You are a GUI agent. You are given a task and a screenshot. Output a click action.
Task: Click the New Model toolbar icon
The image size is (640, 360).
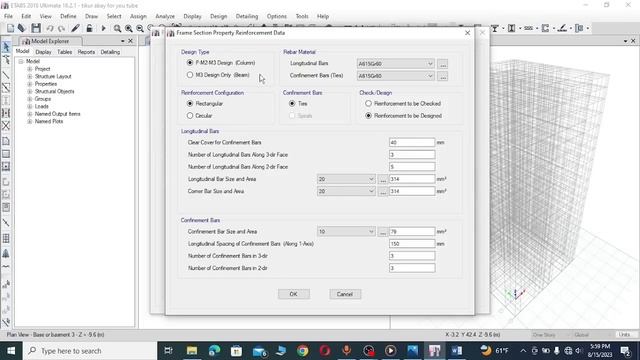point(10,28)
